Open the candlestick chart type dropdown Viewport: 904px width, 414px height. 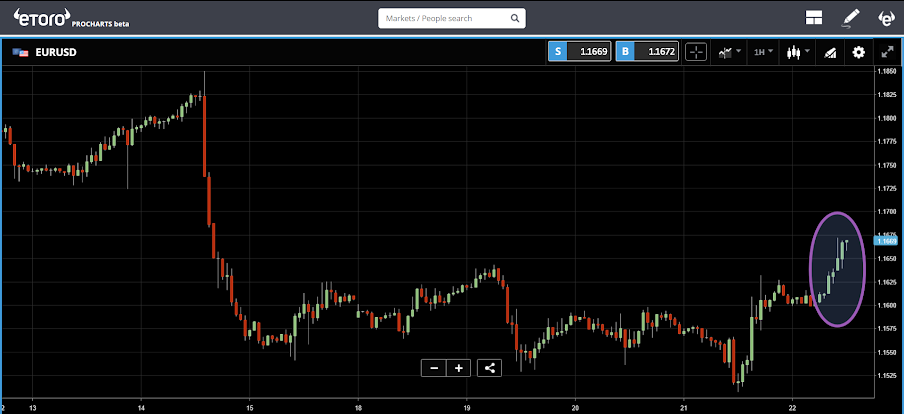tap(798, 52)
